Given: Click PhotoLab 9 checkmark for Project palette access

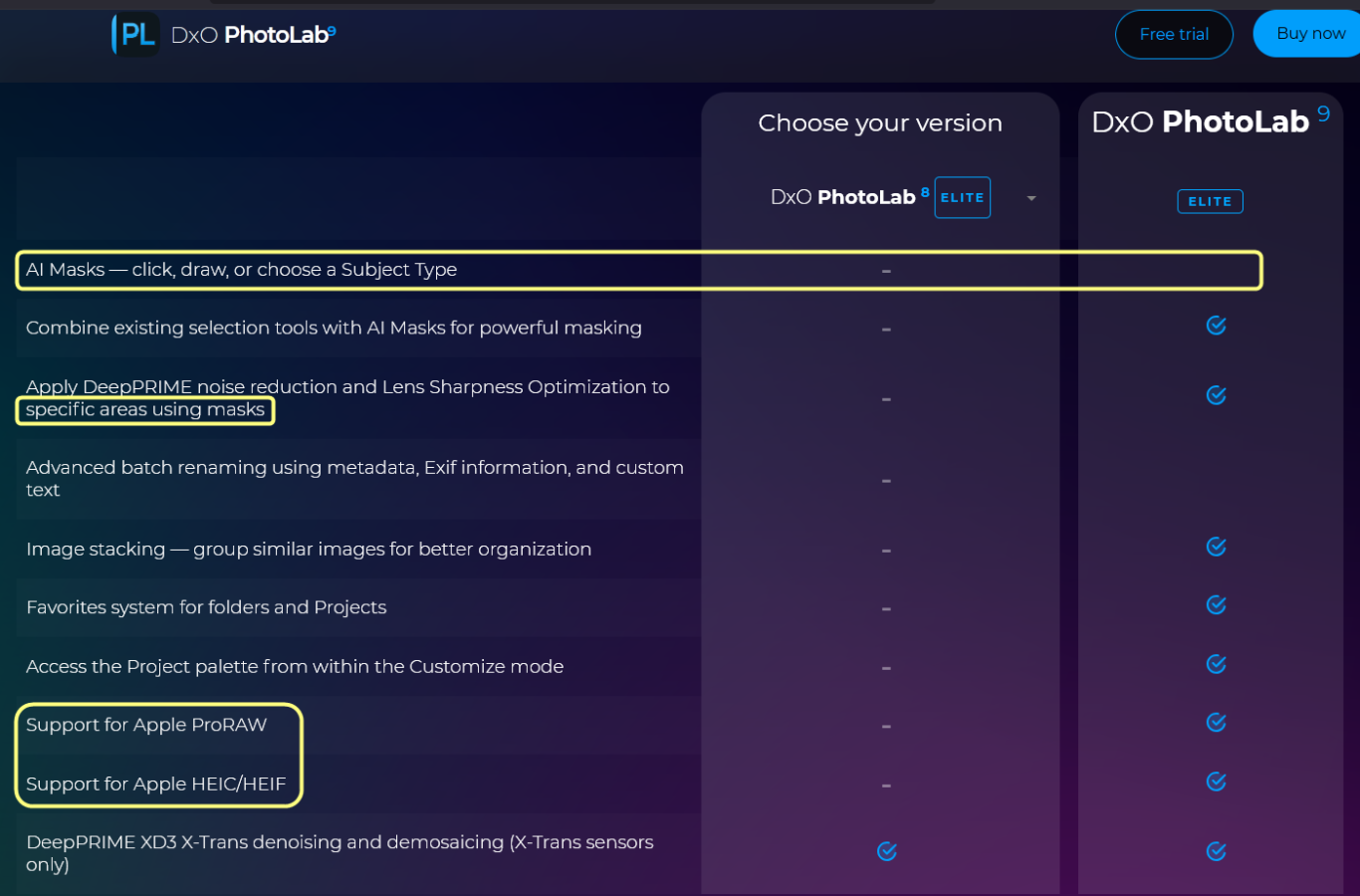Looking at the screenshot, I should 1216,664.
